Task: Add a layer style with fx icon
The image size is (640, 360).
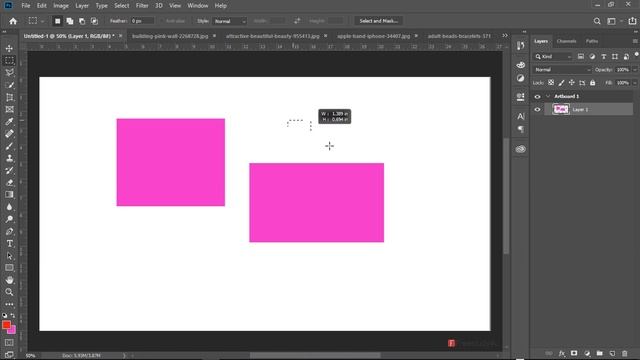Action: (562, 353)
